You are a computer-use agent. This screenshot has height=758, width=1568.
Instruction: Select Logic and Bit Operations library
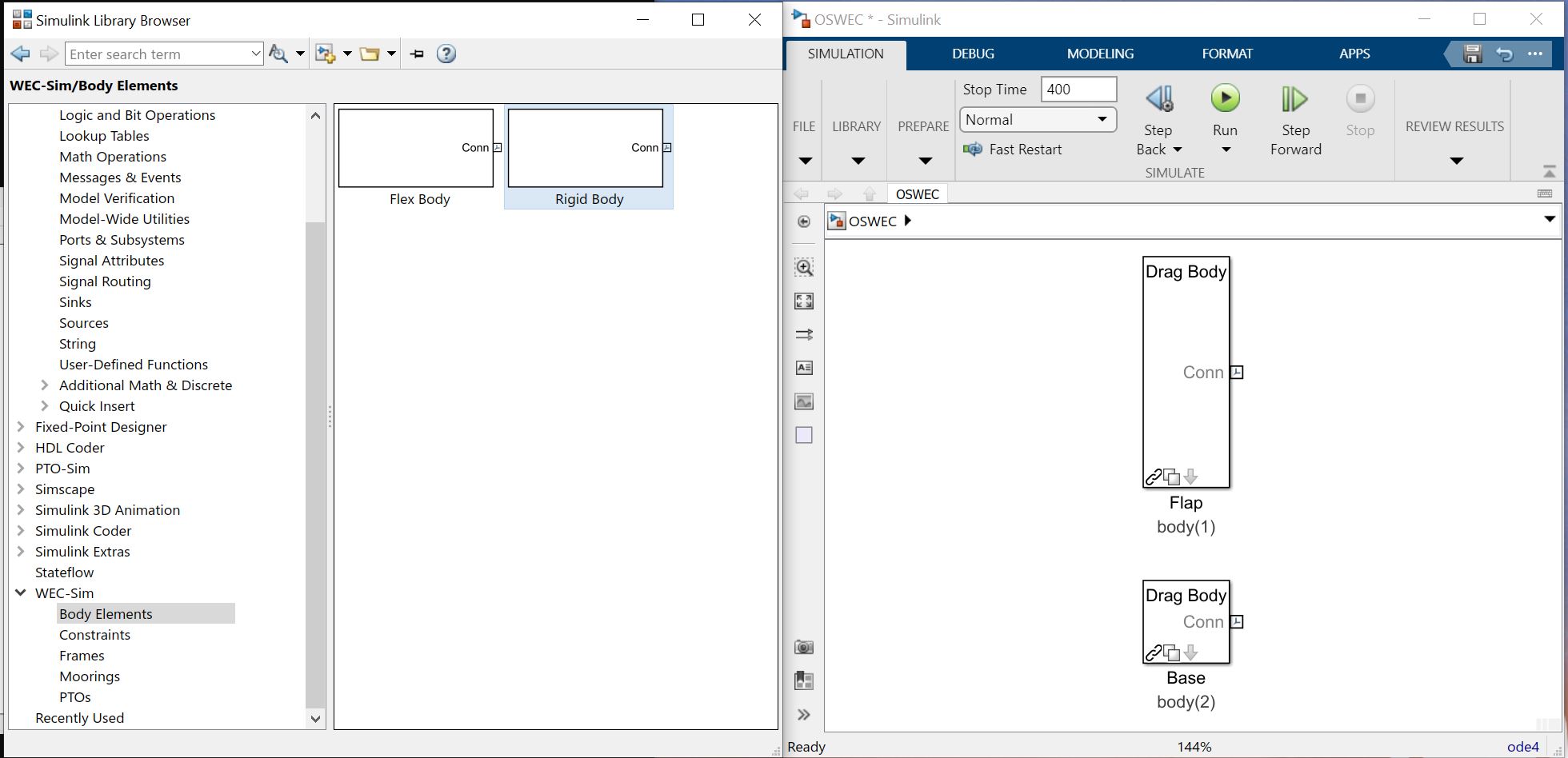(x=137, y=115)
